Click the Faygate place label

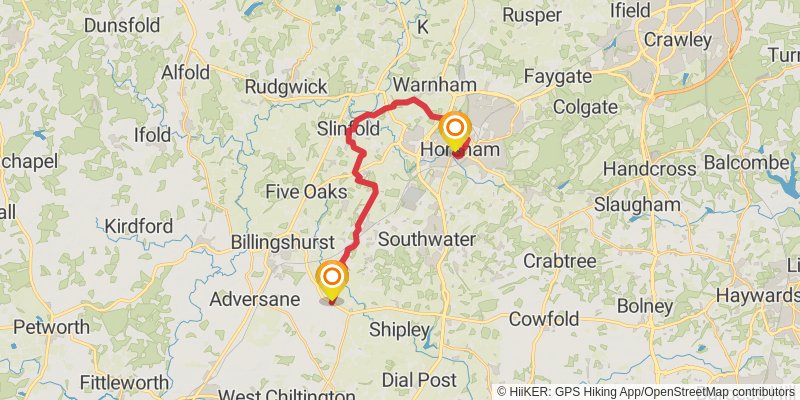(x=558, y=77)
